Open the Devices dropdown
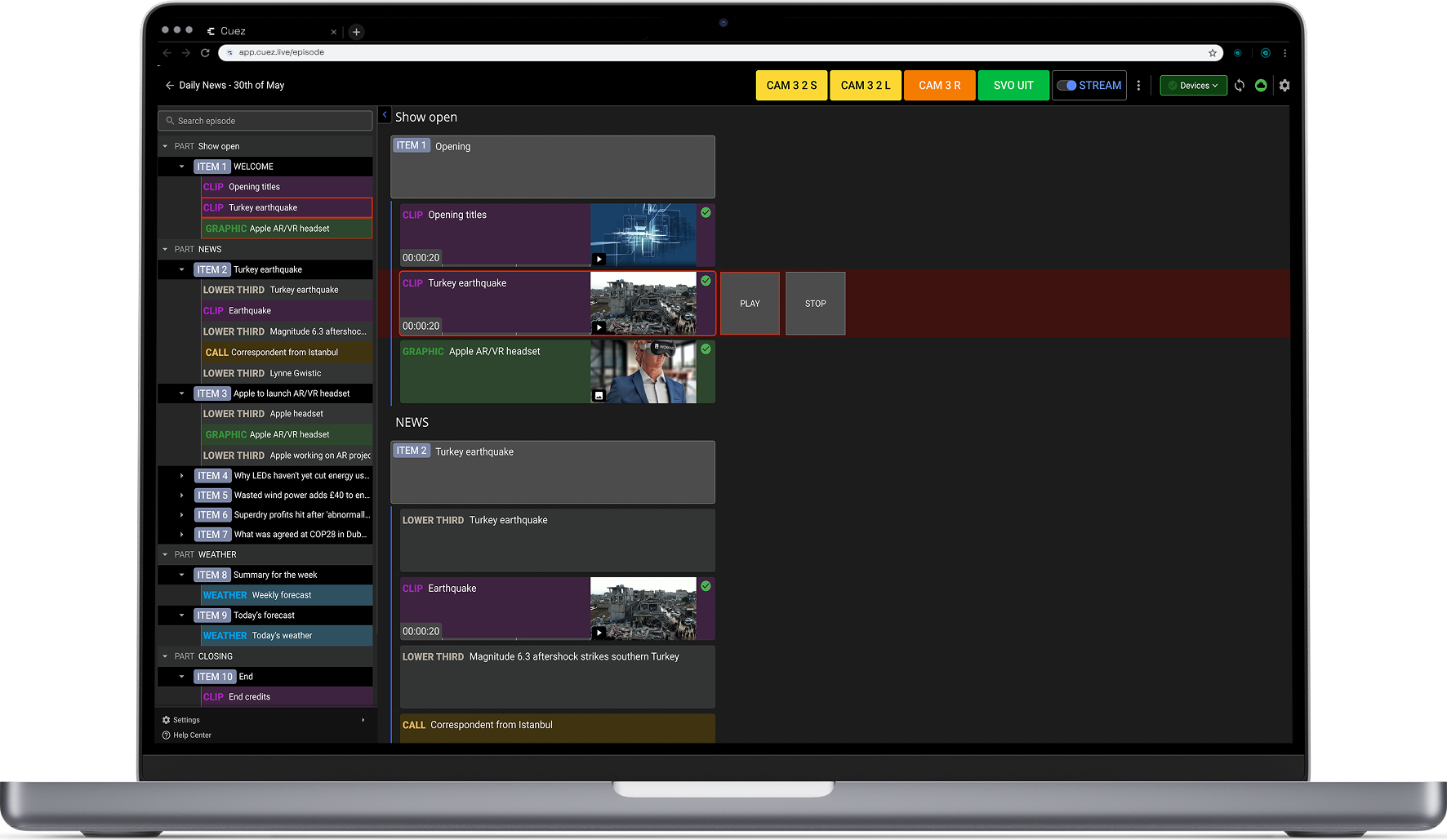Image resolution: width=1447 pixels, height=840 pixels. pyautogui.click(x=1193, y=85)
